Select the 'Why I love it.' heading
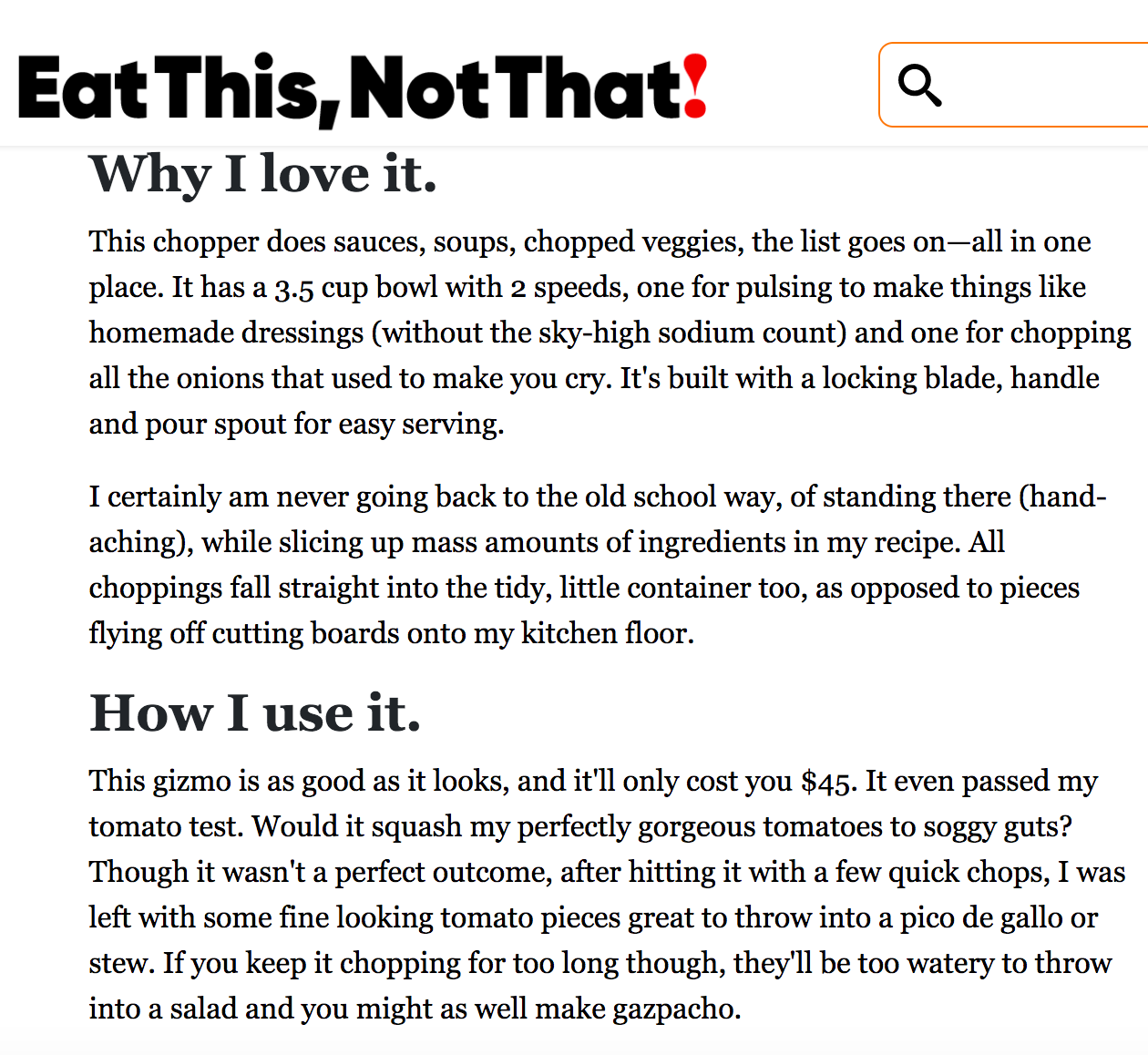 [x=263, y=174]
